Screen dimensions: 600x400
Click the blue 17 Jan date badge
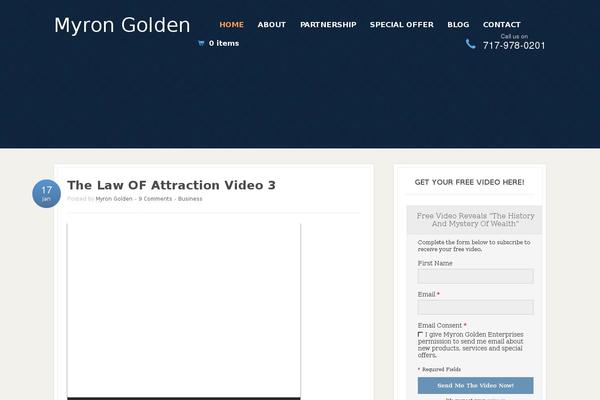[46, 194]
